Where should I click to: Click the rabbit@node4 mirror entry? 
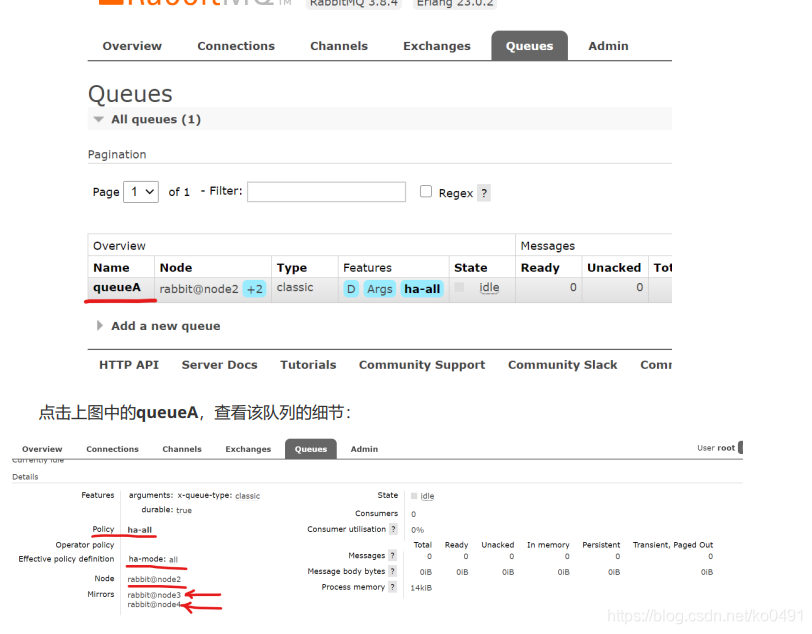point(154,604)
